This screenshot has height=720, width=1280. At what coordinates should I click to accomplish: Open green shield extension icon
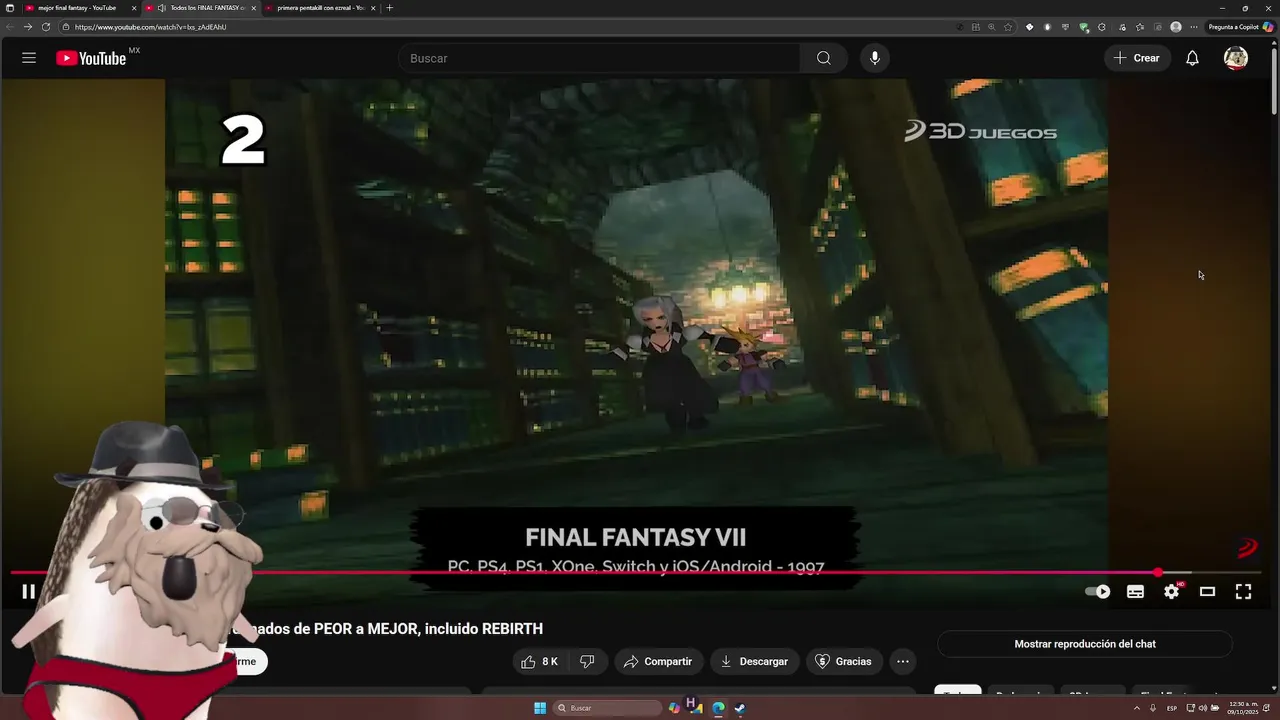[1084, 27]
